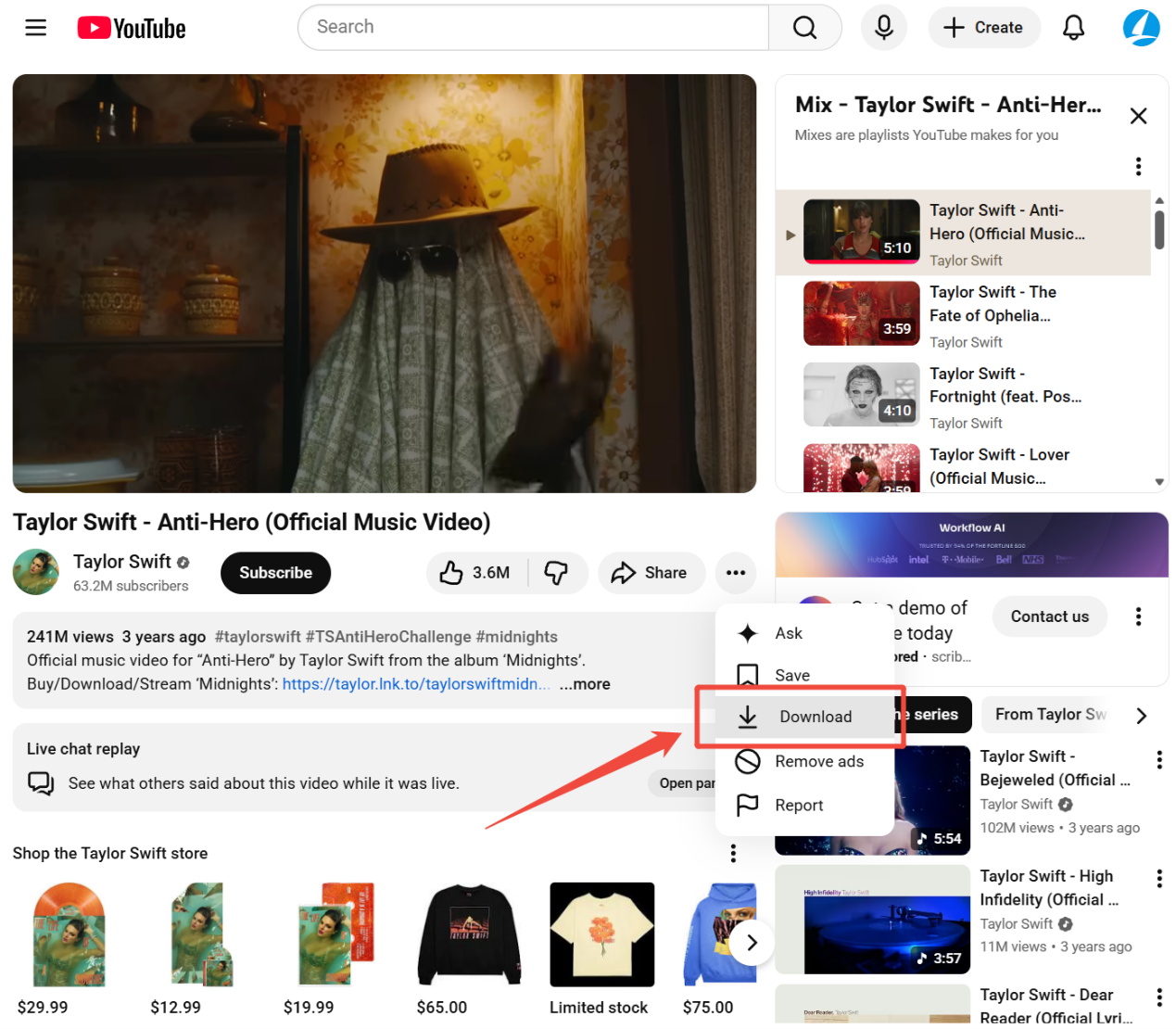
Task: Click the main video player
Action: click(385, 284)
